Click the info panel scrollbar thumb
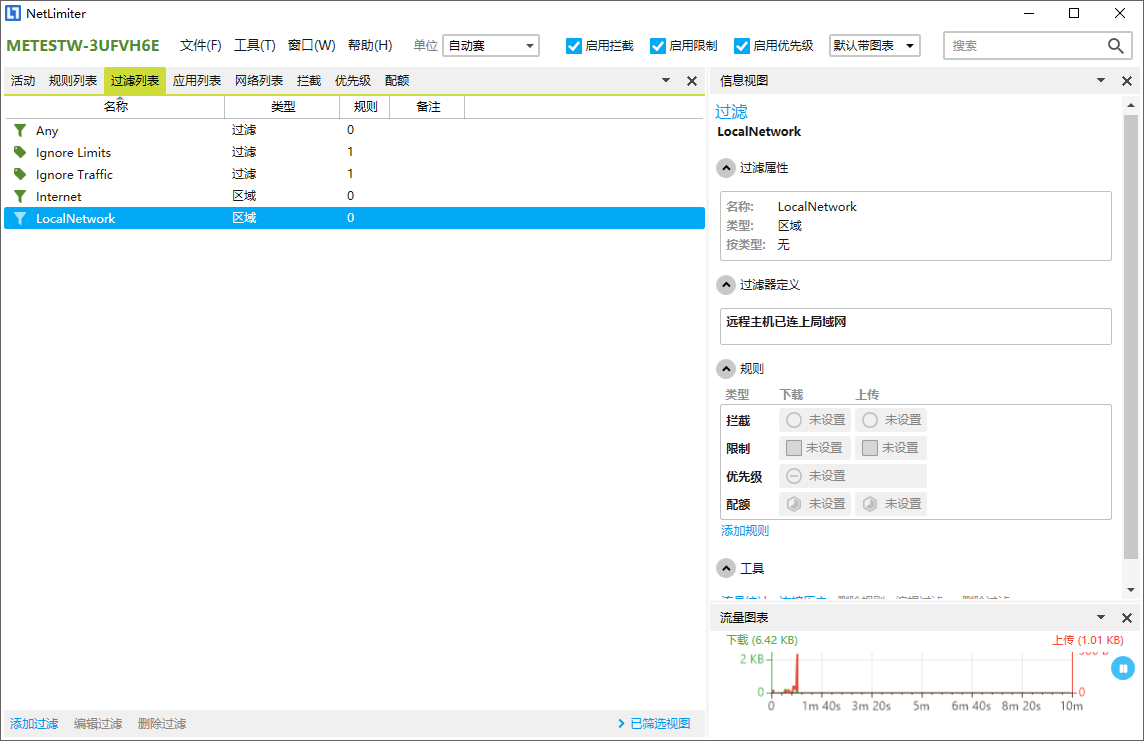The image size is (1144, 741). (x=1131, y=336)
